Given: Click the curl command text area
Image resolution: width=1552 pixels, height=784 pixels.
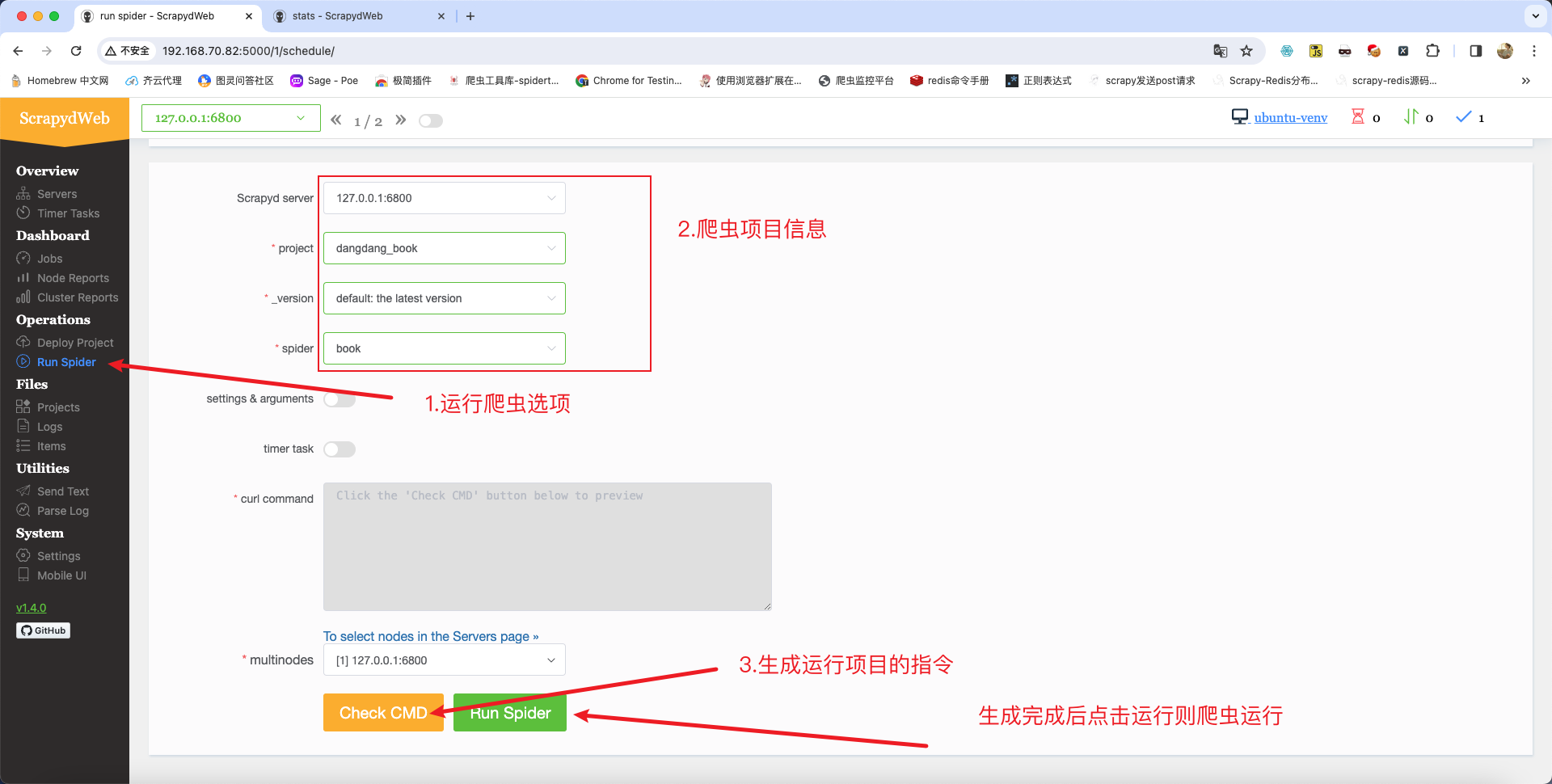Looking at the screenshot, I should click(x=547, y=546).
